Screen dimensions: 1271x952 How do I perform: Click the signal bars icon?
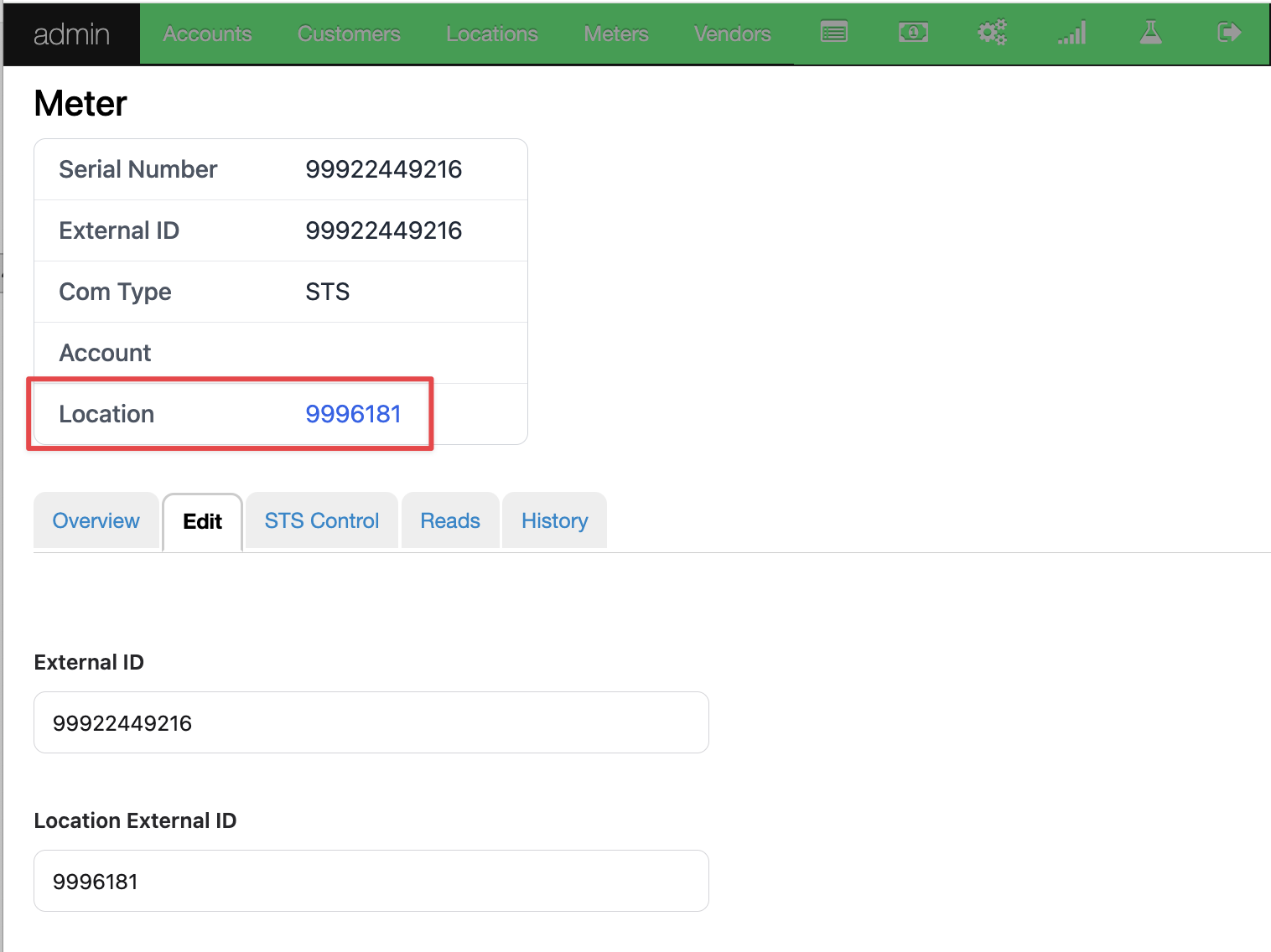click(1071, 33)
